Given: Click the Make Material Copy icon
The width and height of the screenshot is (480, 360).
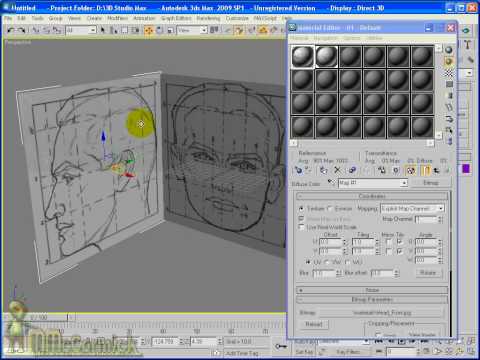Looking at the screenshot, I should (x=352, y=171).
